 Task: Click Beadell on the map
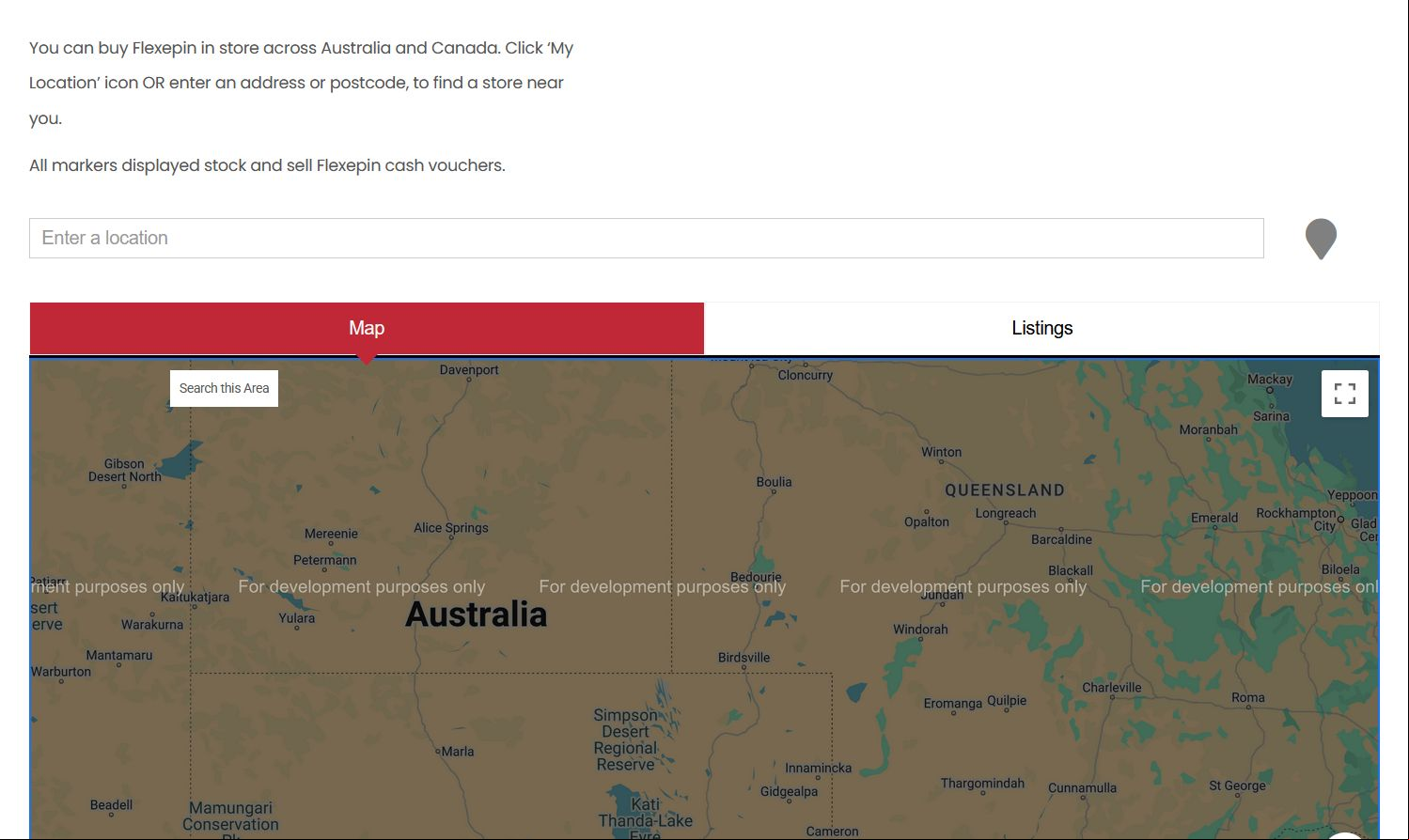point(111,805)
